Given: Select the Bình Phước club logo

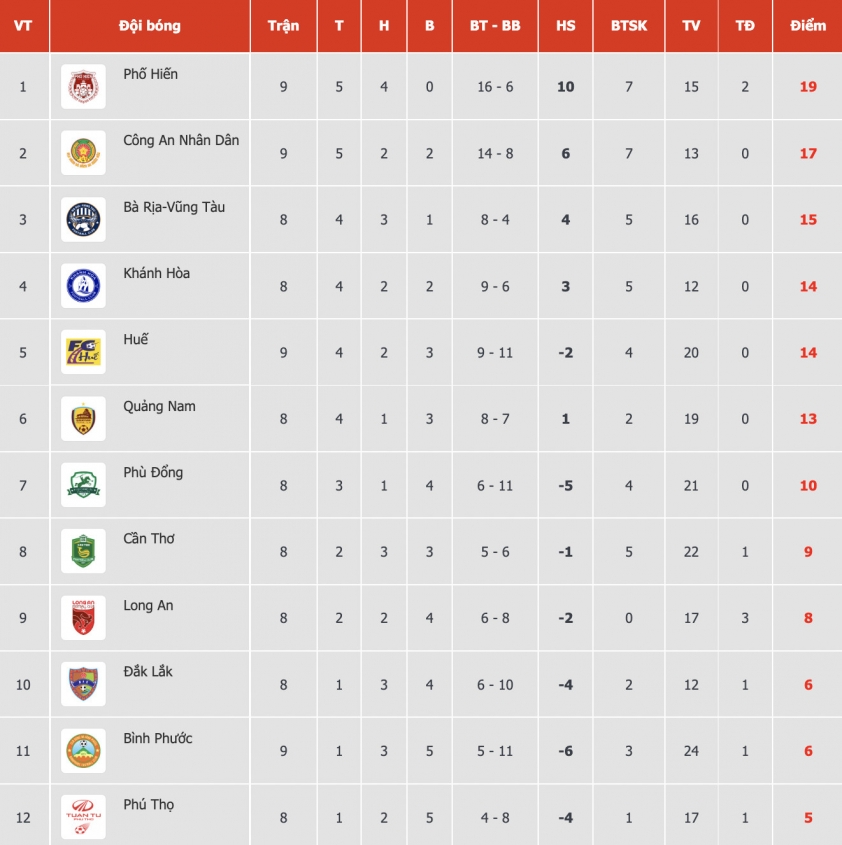Looking at the screenshot, I should [83, 751].
